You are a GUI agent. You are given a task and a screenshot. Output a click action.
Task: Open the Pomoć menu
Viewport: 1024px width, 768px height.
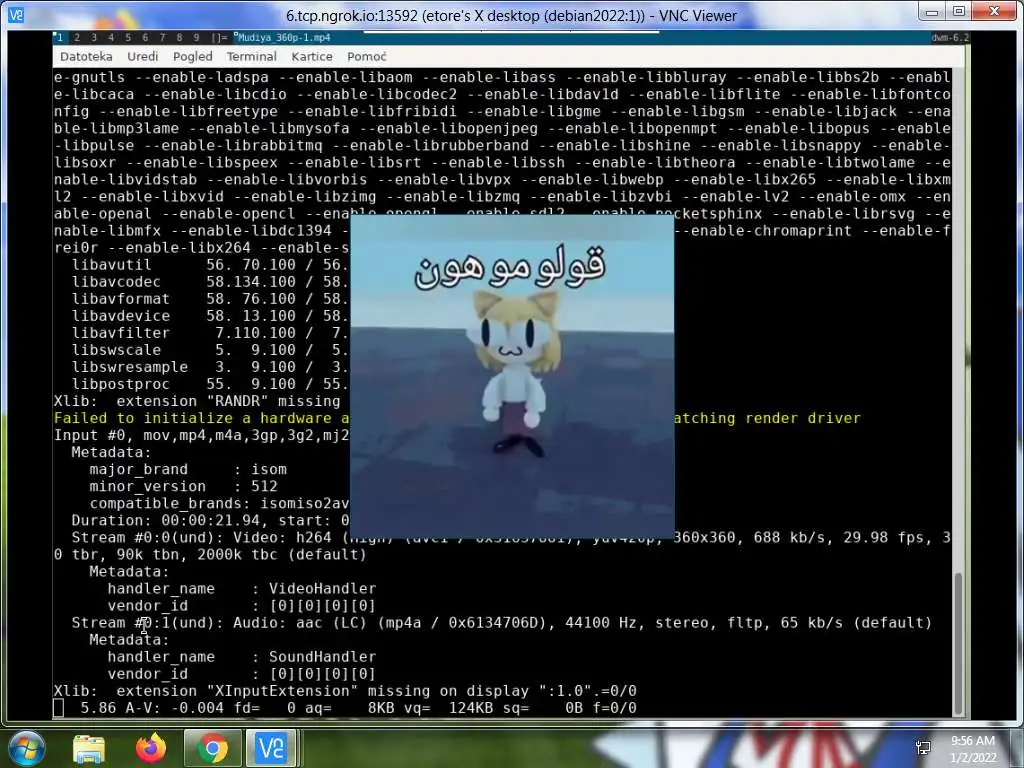click(366, 57)
